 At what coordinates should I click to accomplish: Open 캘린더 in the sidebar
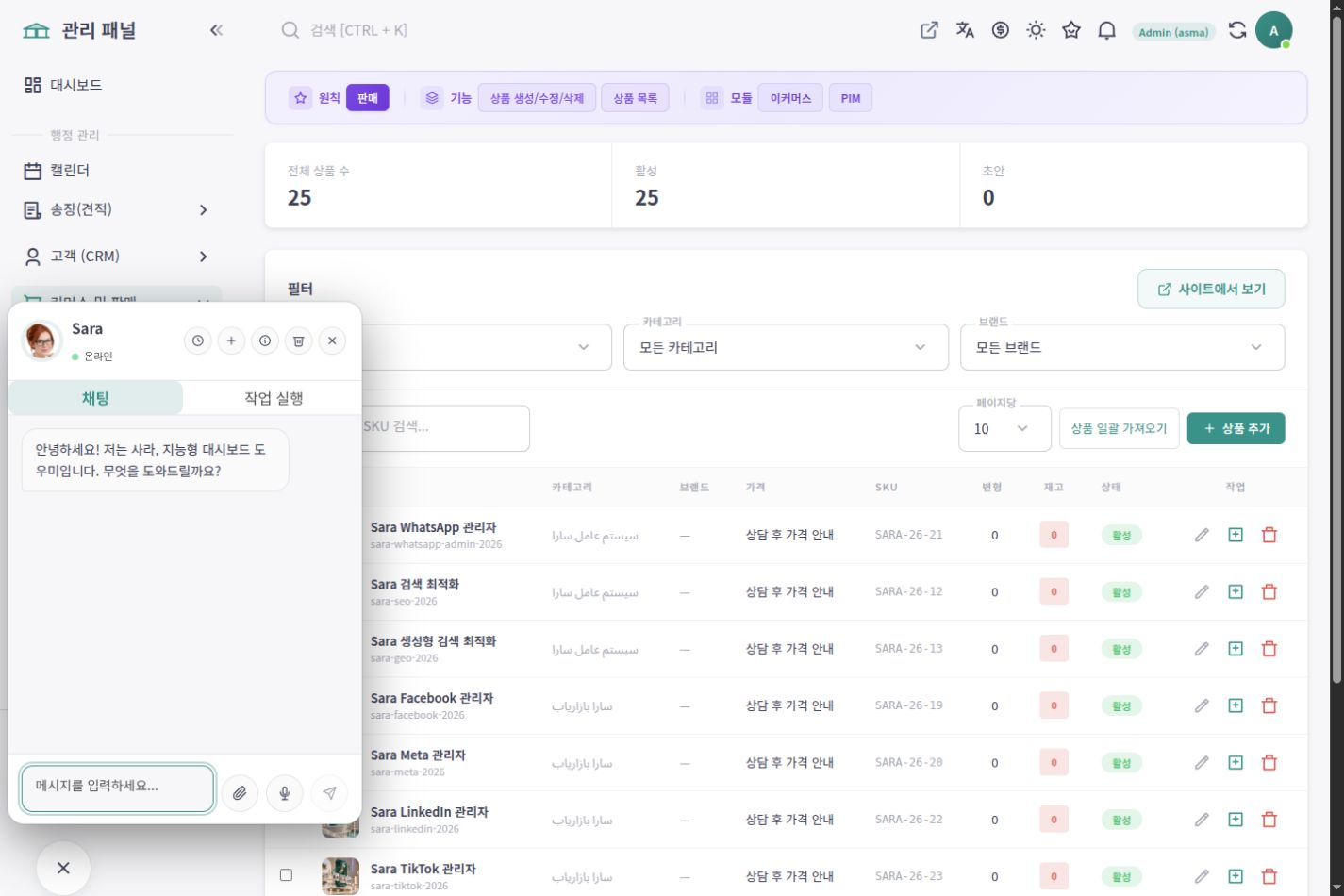(117, 171)
